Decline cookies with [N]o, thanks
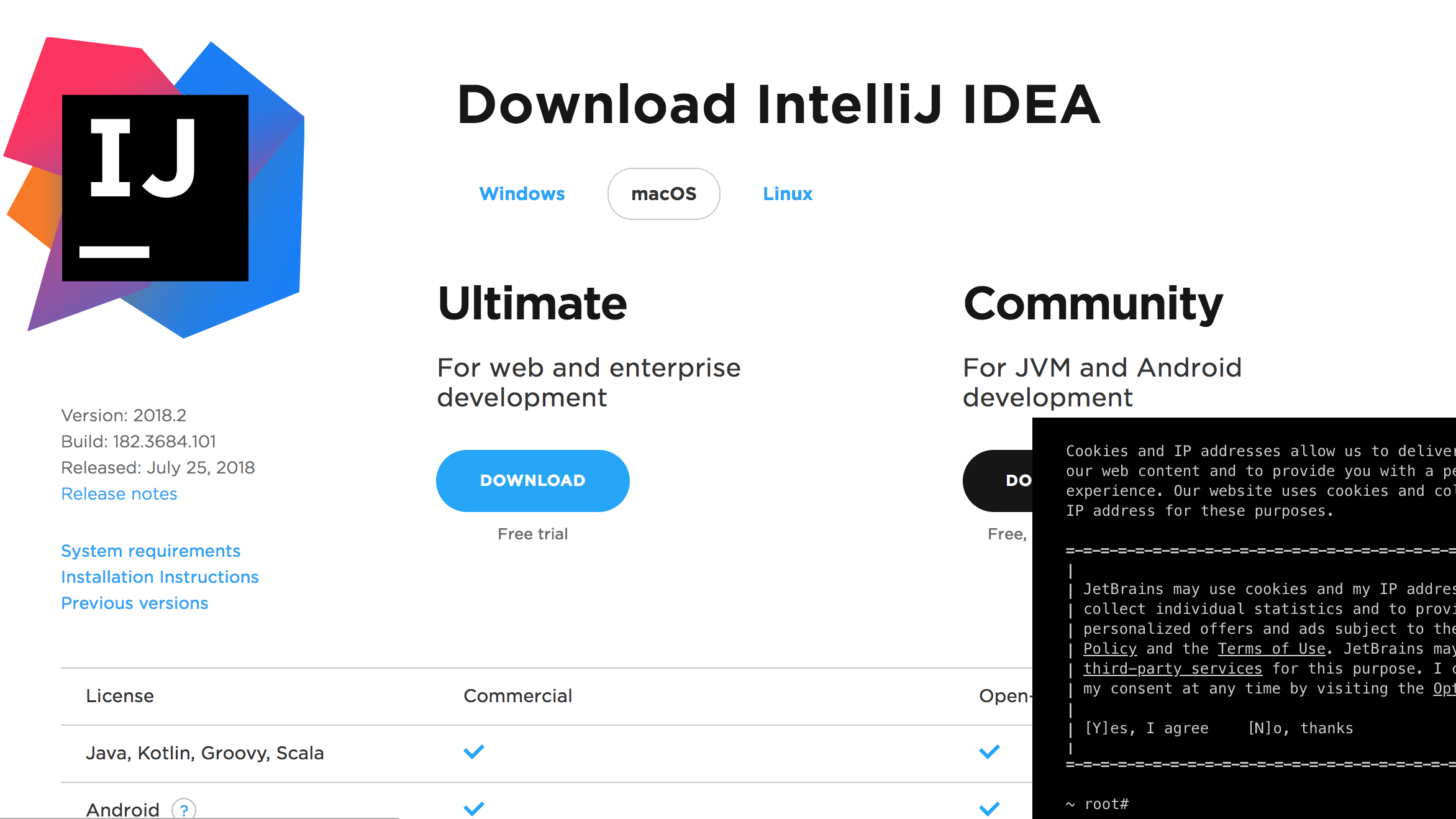 [1301, 728]
